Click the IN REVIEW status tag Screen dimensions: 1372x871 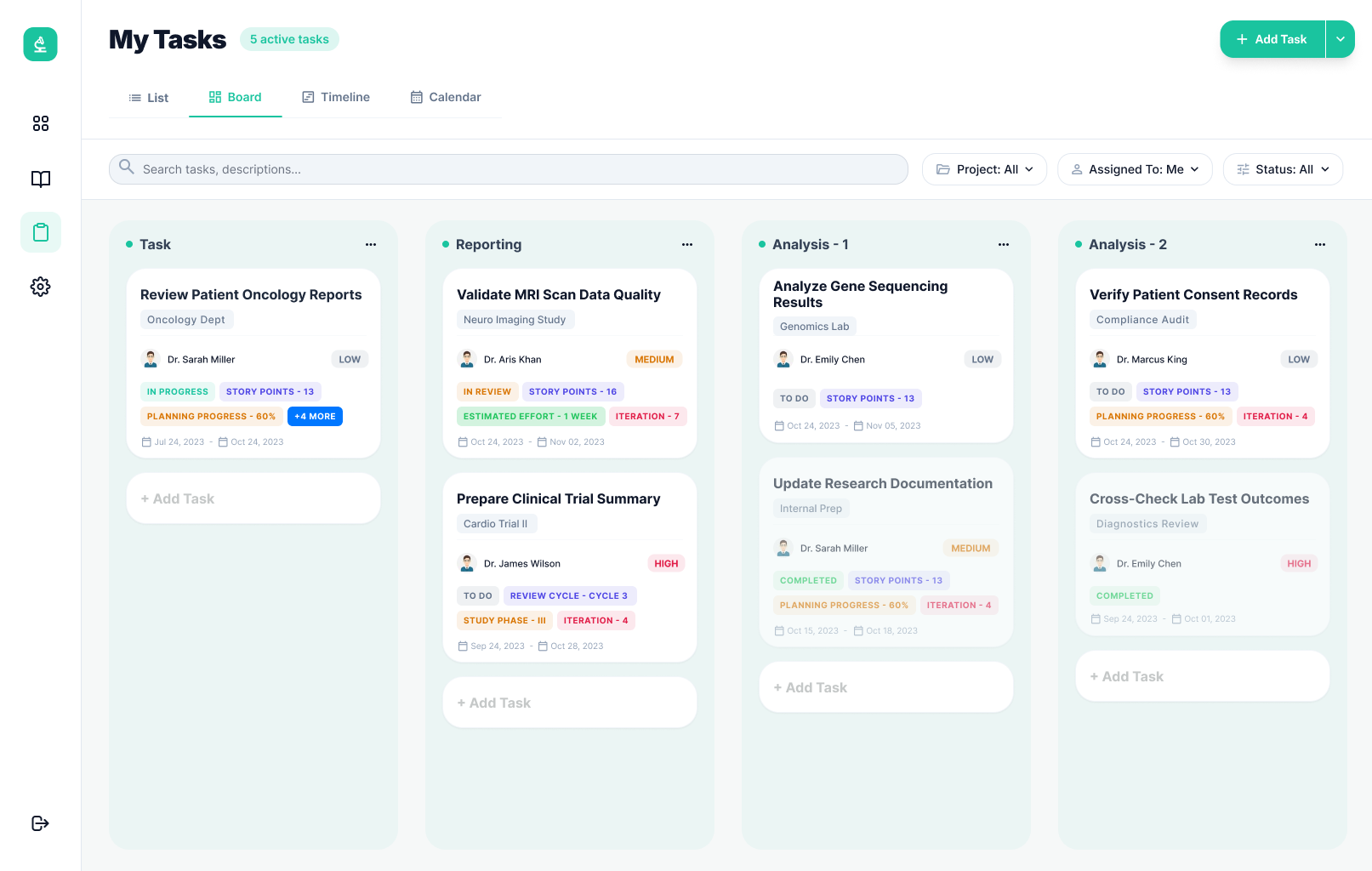tap(487, 392)
